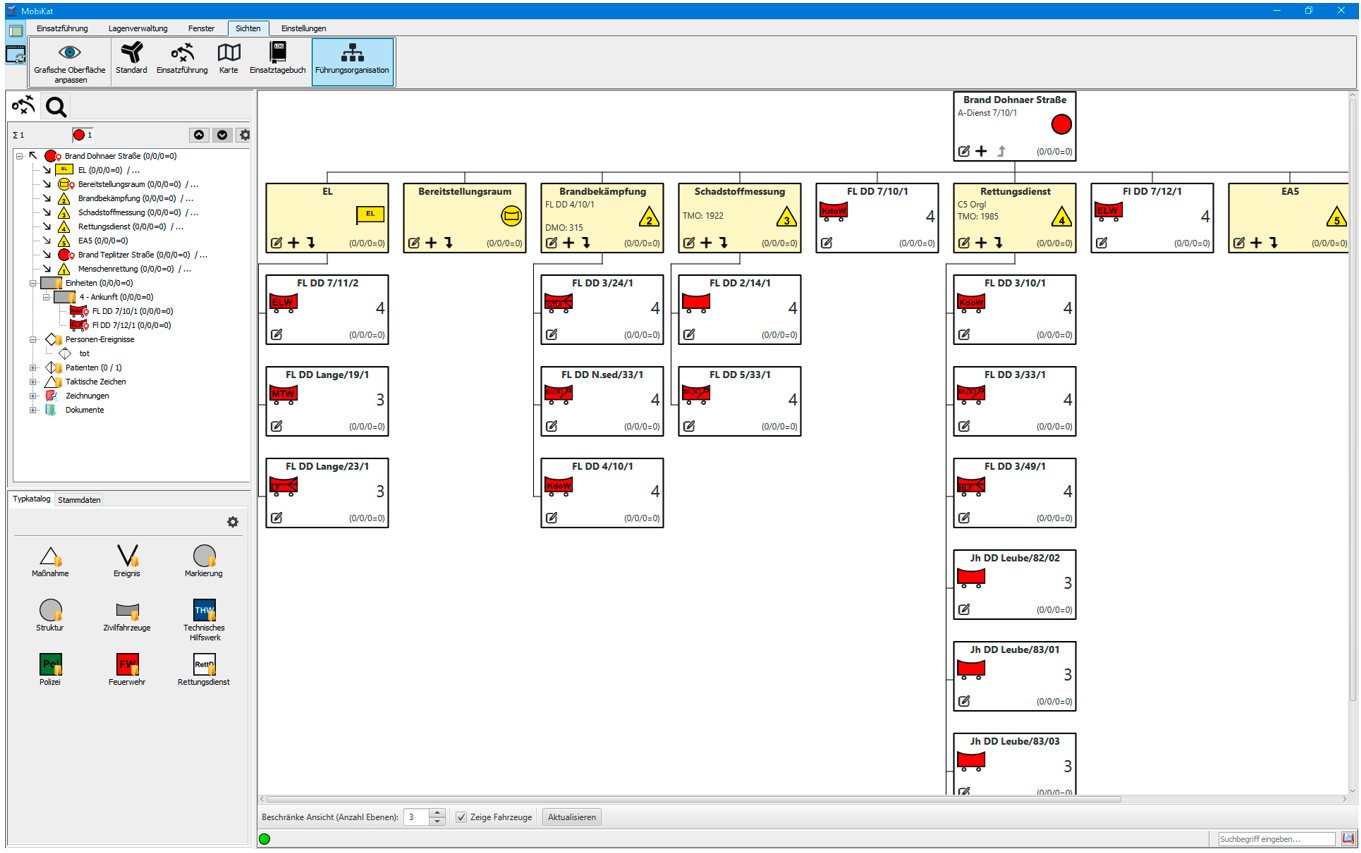Pick the Polizei catalog icon
The image size is (1361, 853).
coord(50,664)
